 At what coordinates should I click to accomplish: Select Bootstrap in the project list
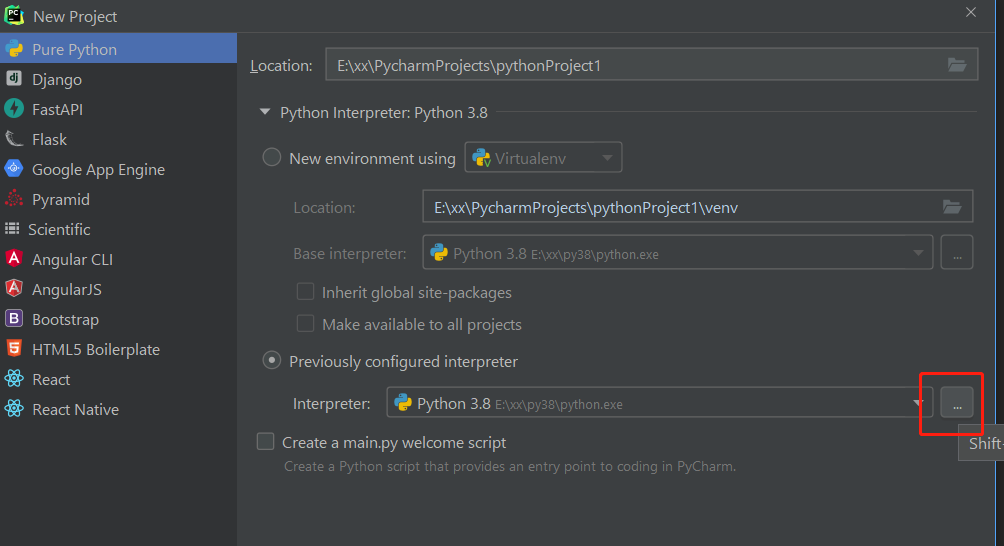point(65,319)
